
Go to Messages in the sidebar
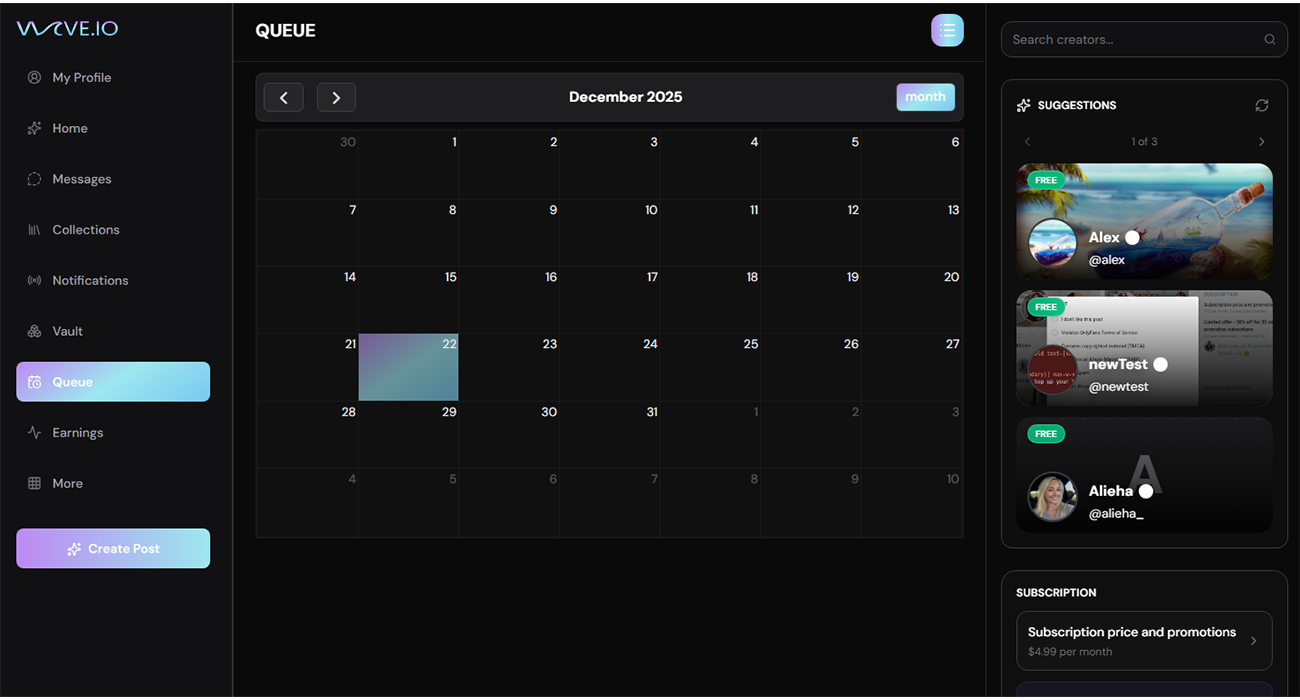pyautogui.click(x=81, y=179)
